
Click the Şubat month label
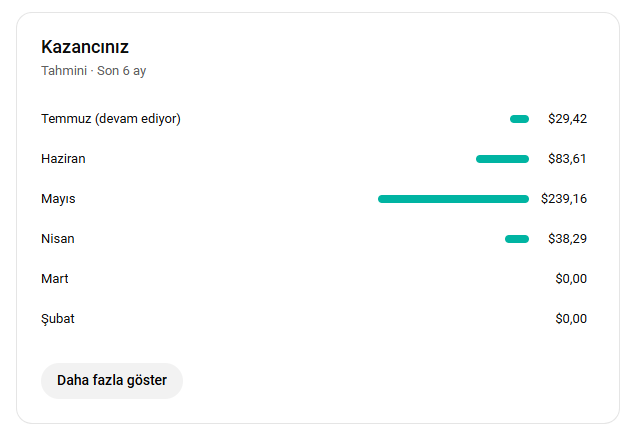pos(58,319)
